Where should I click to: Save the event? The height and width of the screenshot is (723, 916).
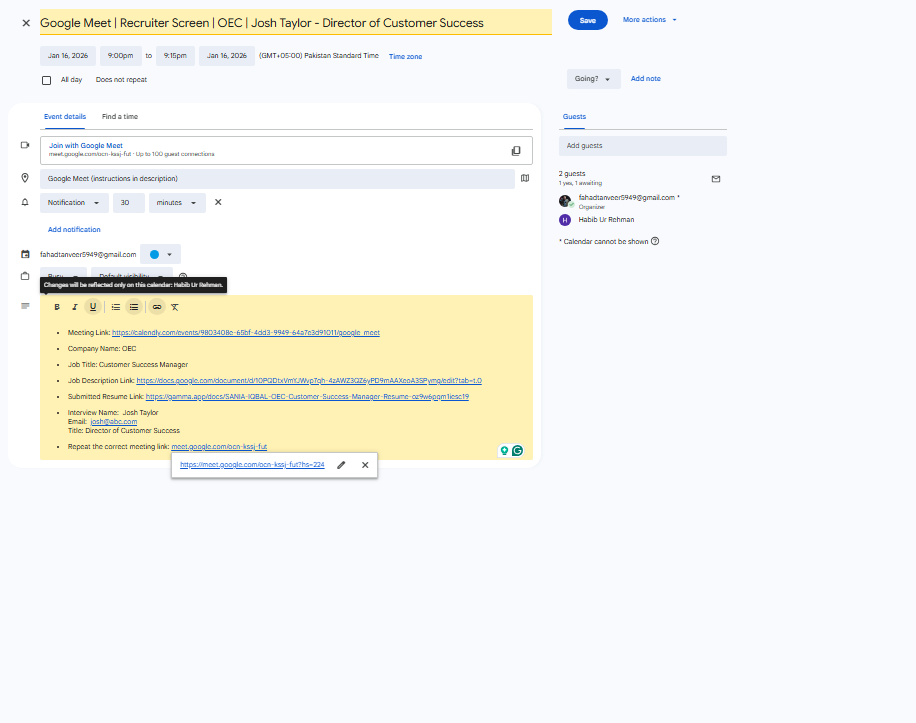tap(588, 20)
